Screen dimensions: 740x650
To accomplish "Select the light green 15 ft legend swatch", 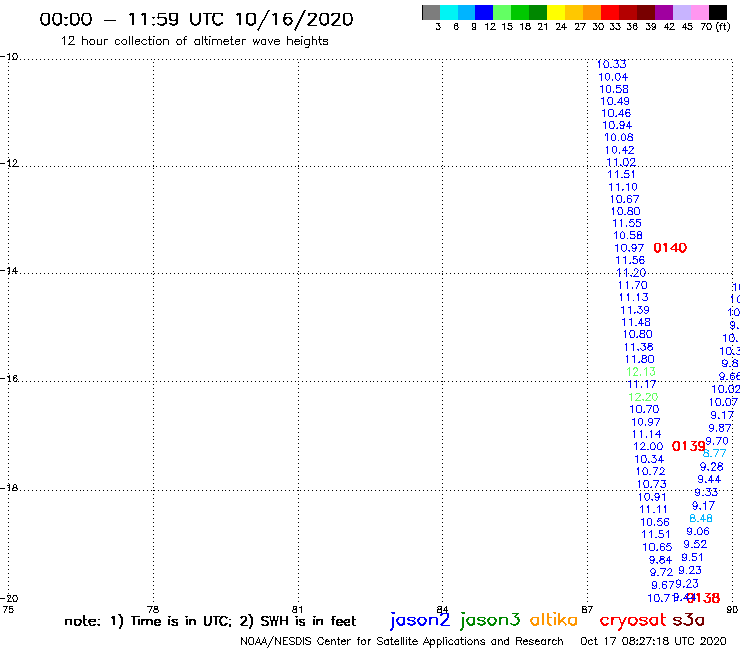I will 502,12.
